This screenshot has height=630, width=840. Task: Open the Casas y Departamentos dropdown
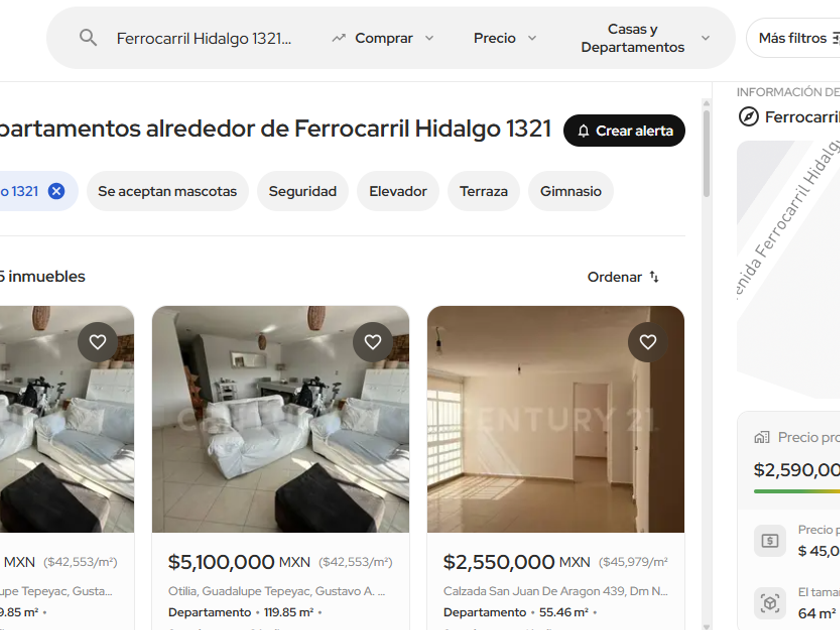click(645, 38)
